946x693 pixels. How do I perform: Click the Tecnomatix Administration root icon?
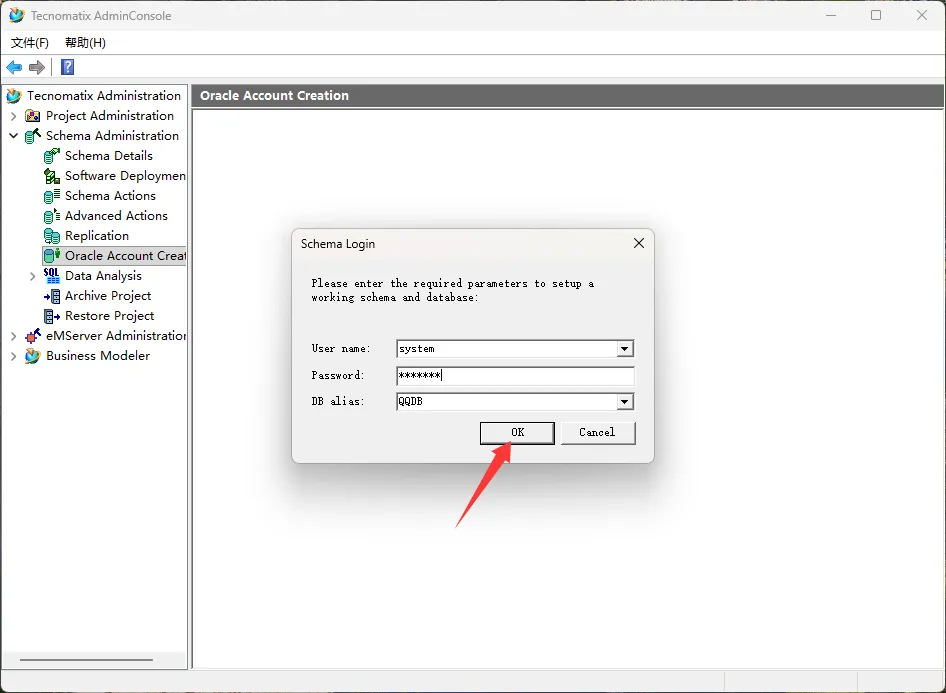click(14, 96)
